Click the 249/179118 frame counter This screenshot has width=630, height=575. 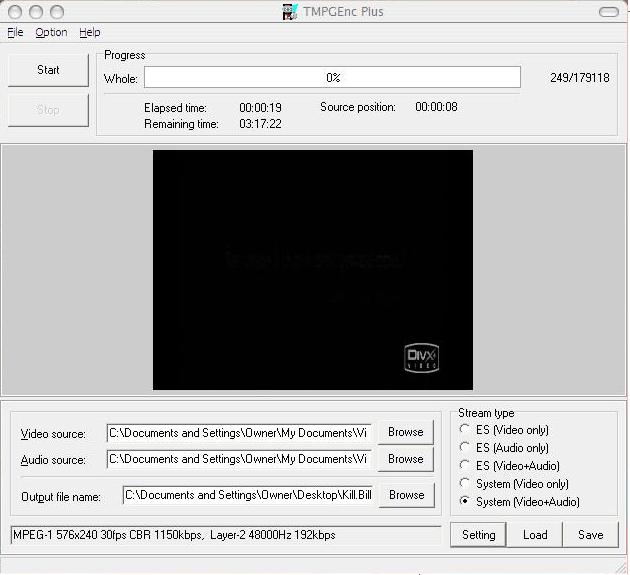[579, 78]
